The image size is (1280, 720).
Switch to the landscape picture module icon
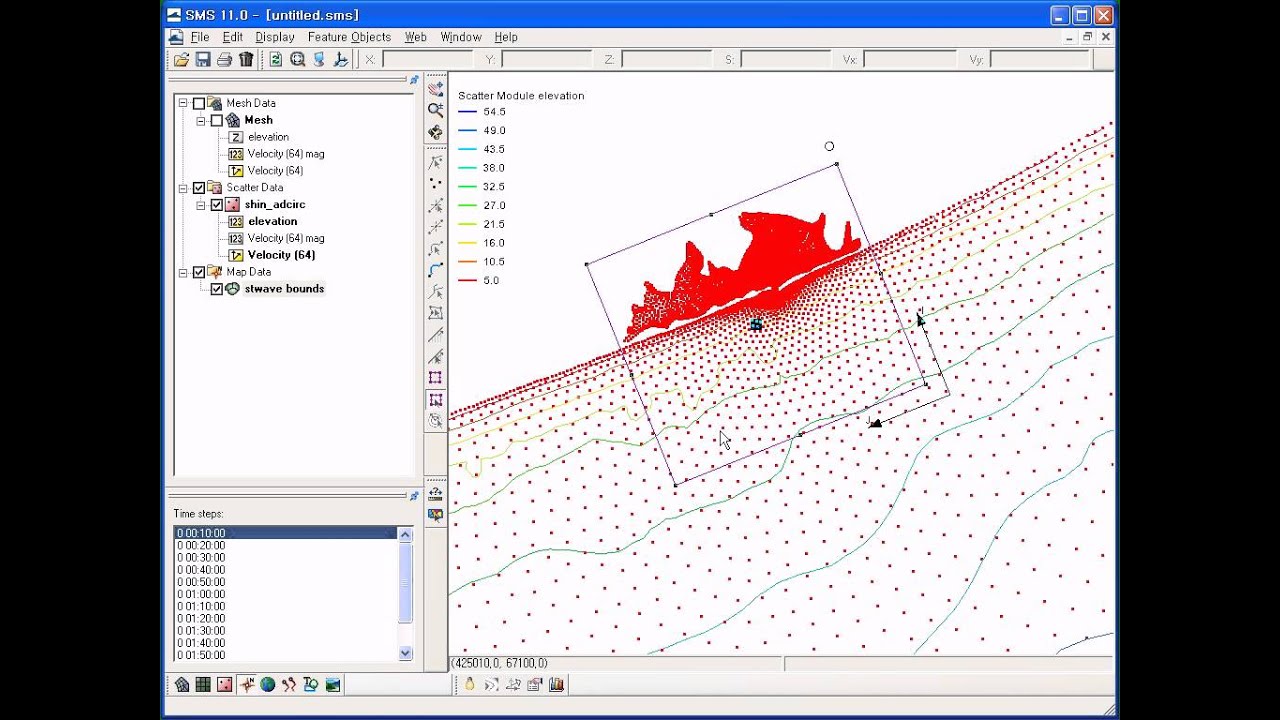[x=333, y=685]
